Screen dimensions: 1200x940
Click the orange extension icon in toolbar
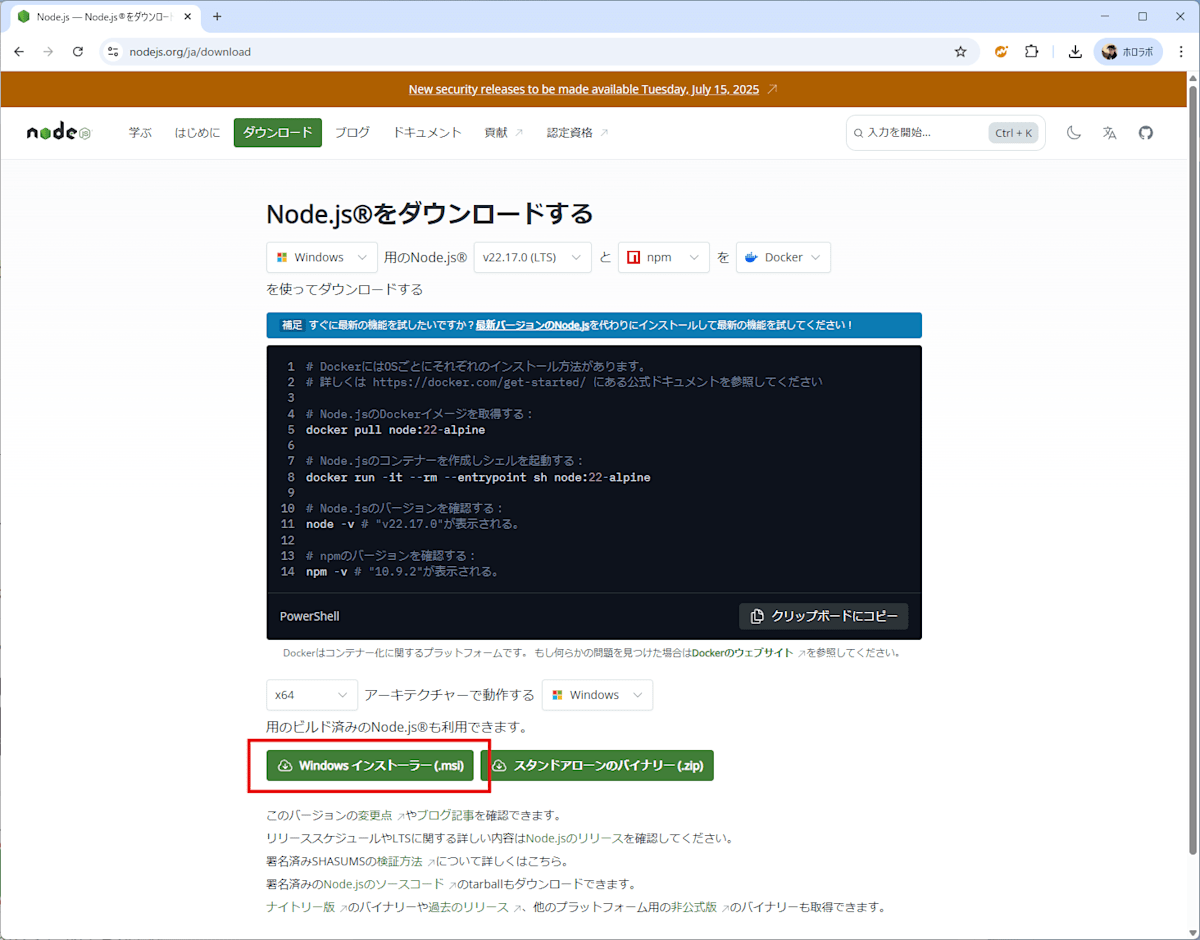point(1001,52)
